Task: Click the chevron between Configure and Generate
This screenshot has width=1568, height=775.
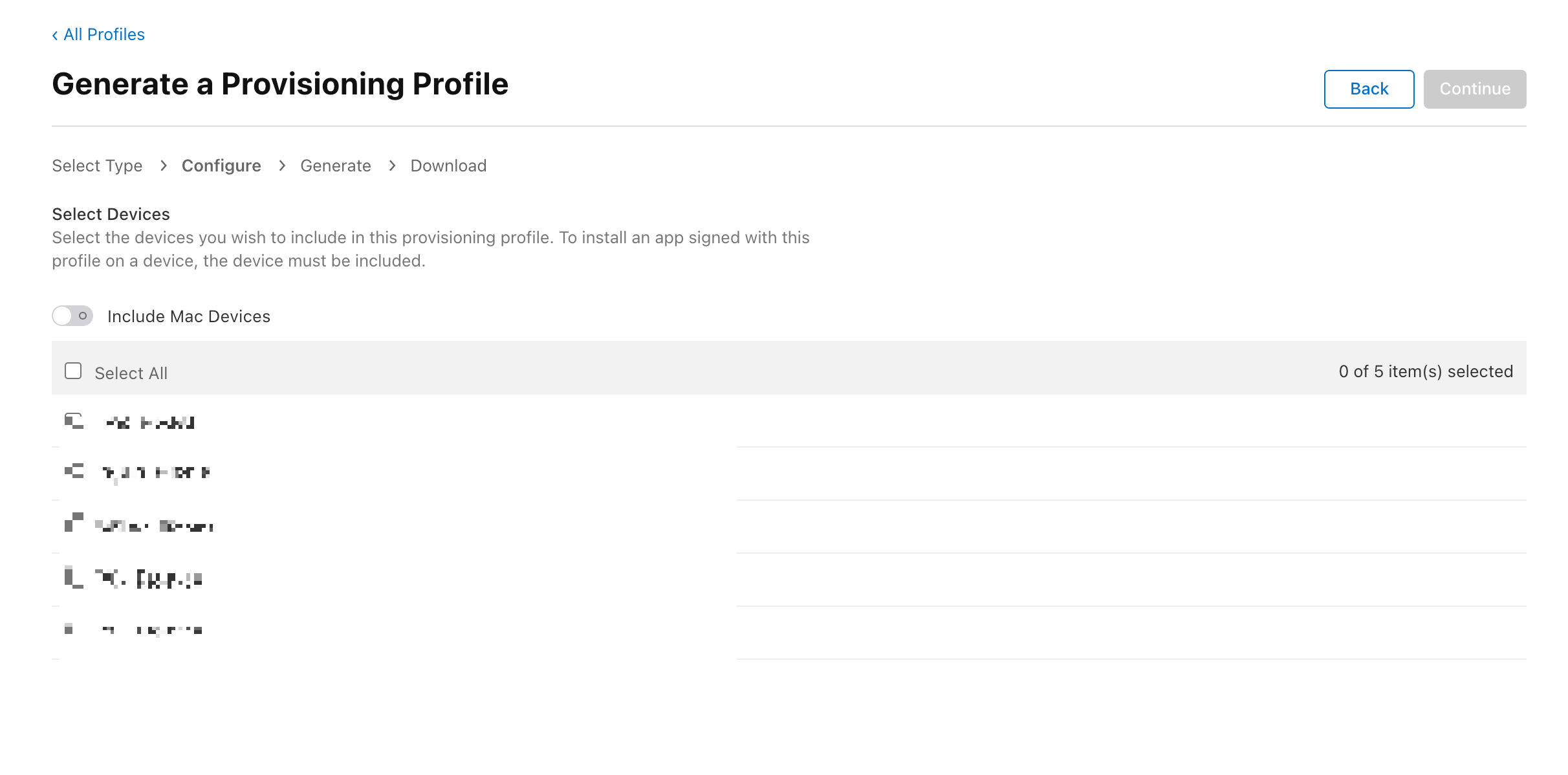Action: click(282, 166)
